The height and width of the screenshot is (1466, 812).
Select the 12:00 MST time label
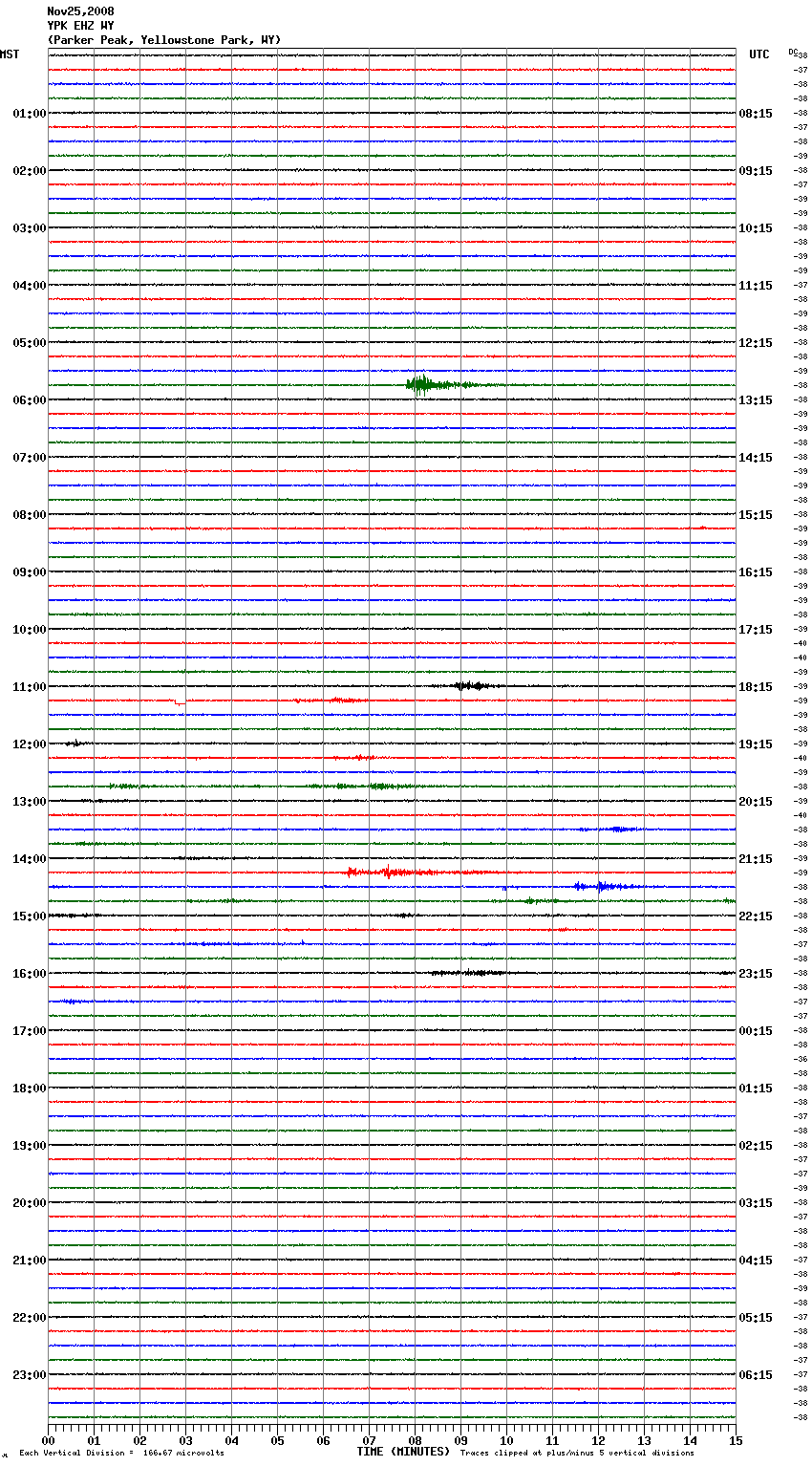pos(30,744)
